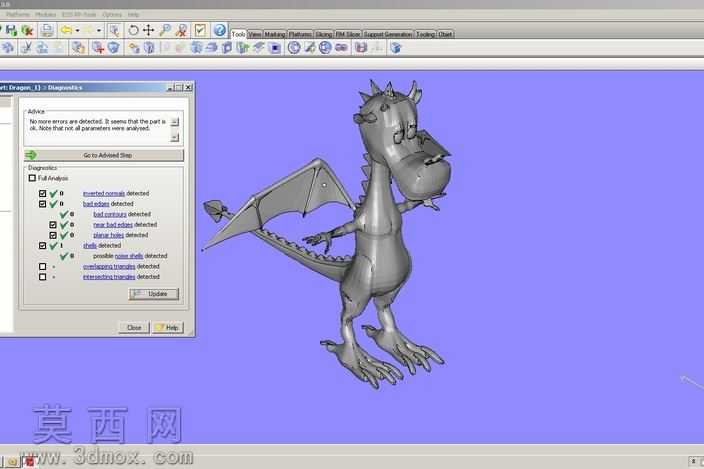Screen dimensions: 704x469
Task: Click the yellow Undo arrow icon
Action: [66, 31]
